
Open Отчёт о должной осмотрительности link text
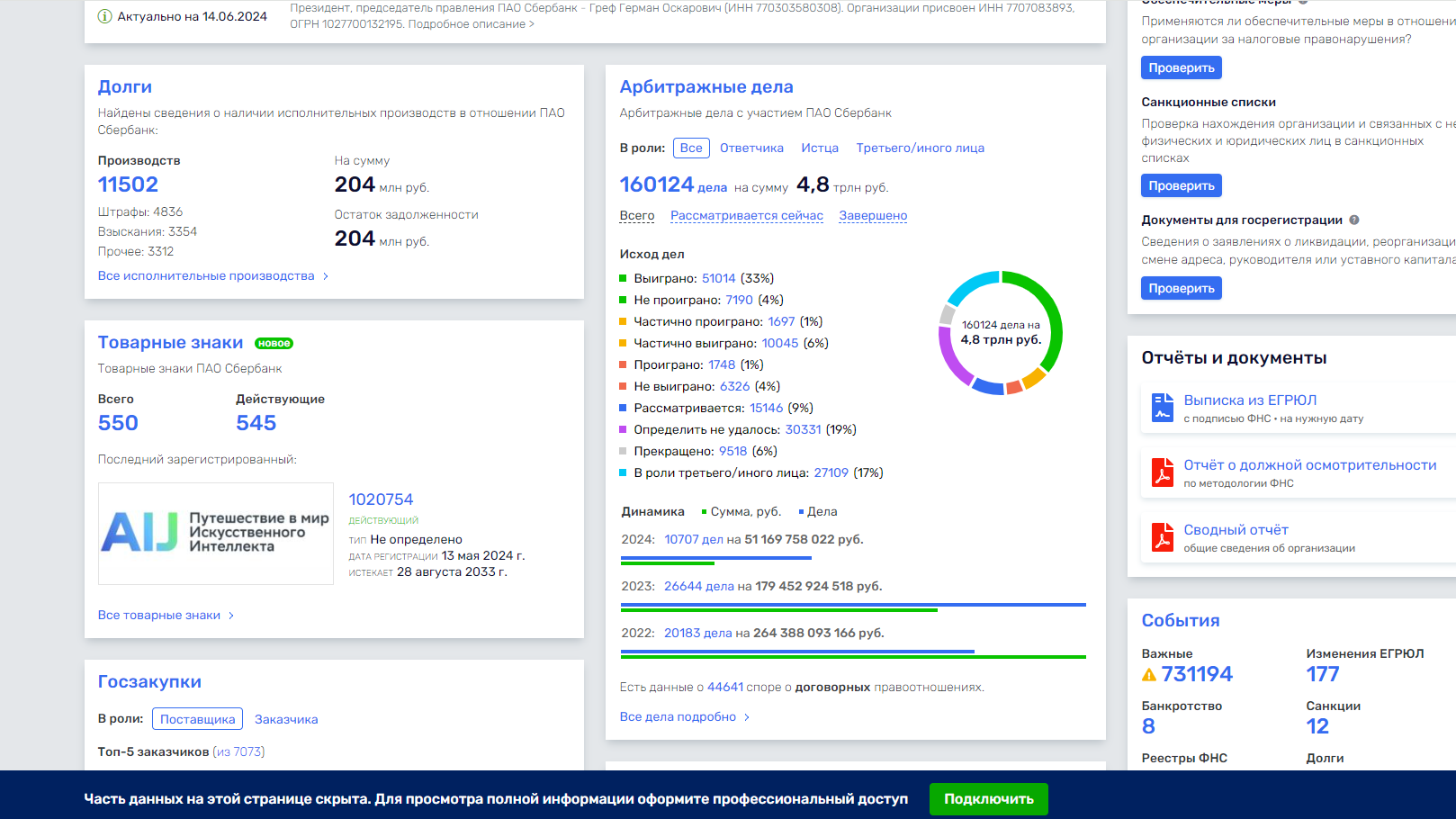1310,465
